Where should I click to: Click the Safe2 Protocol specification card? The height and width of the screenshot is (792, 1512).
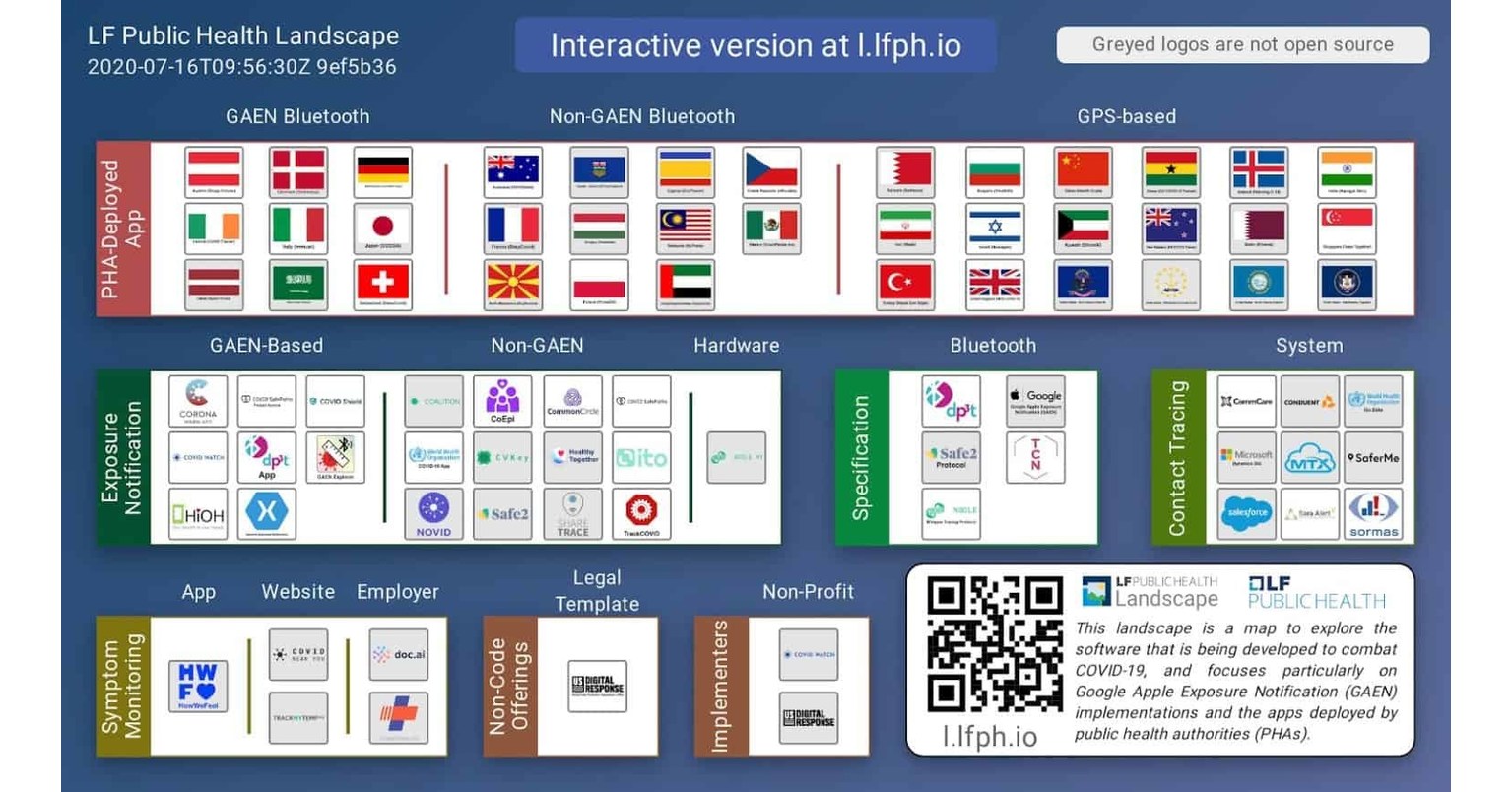[x=951, y=457]
